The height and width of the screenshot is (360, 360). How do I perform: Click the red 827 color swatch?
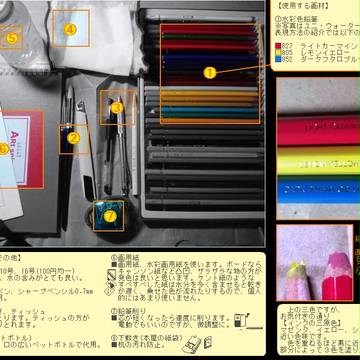point(279,46)
